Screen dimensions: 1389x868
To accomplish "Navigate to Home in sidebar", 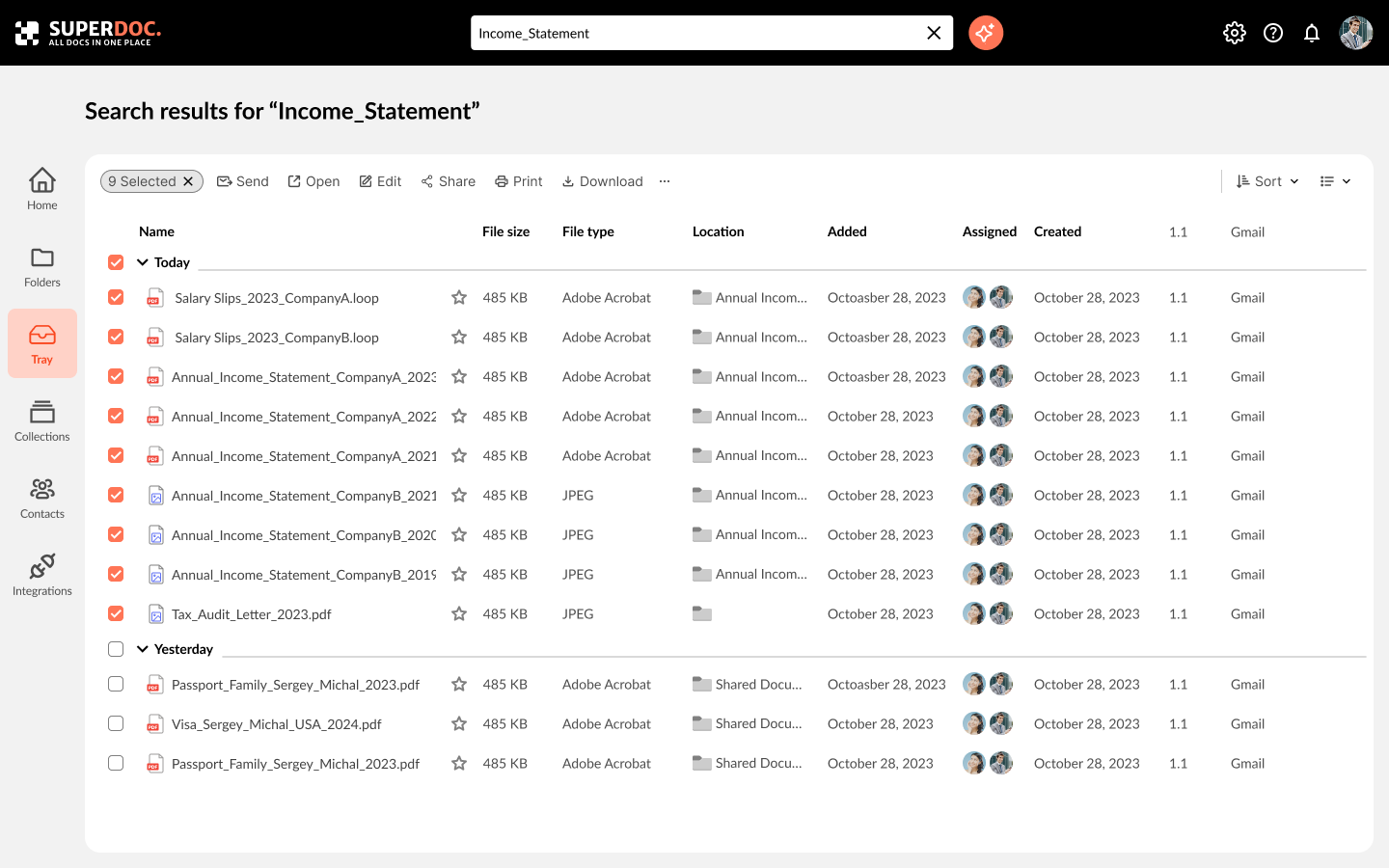I will pyautogui.click(x=42, y=189).
